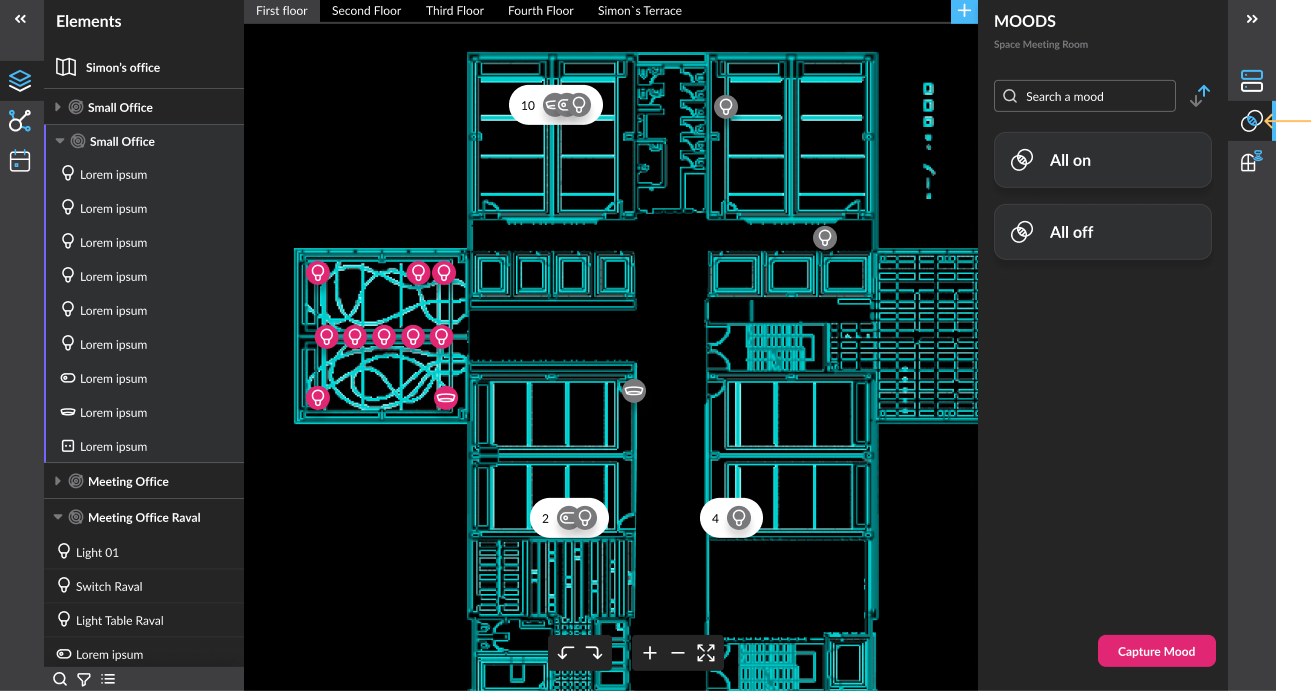Activate the All on mood
Viewport: 1311px width, 691px height.
(x=1103, y=160)
